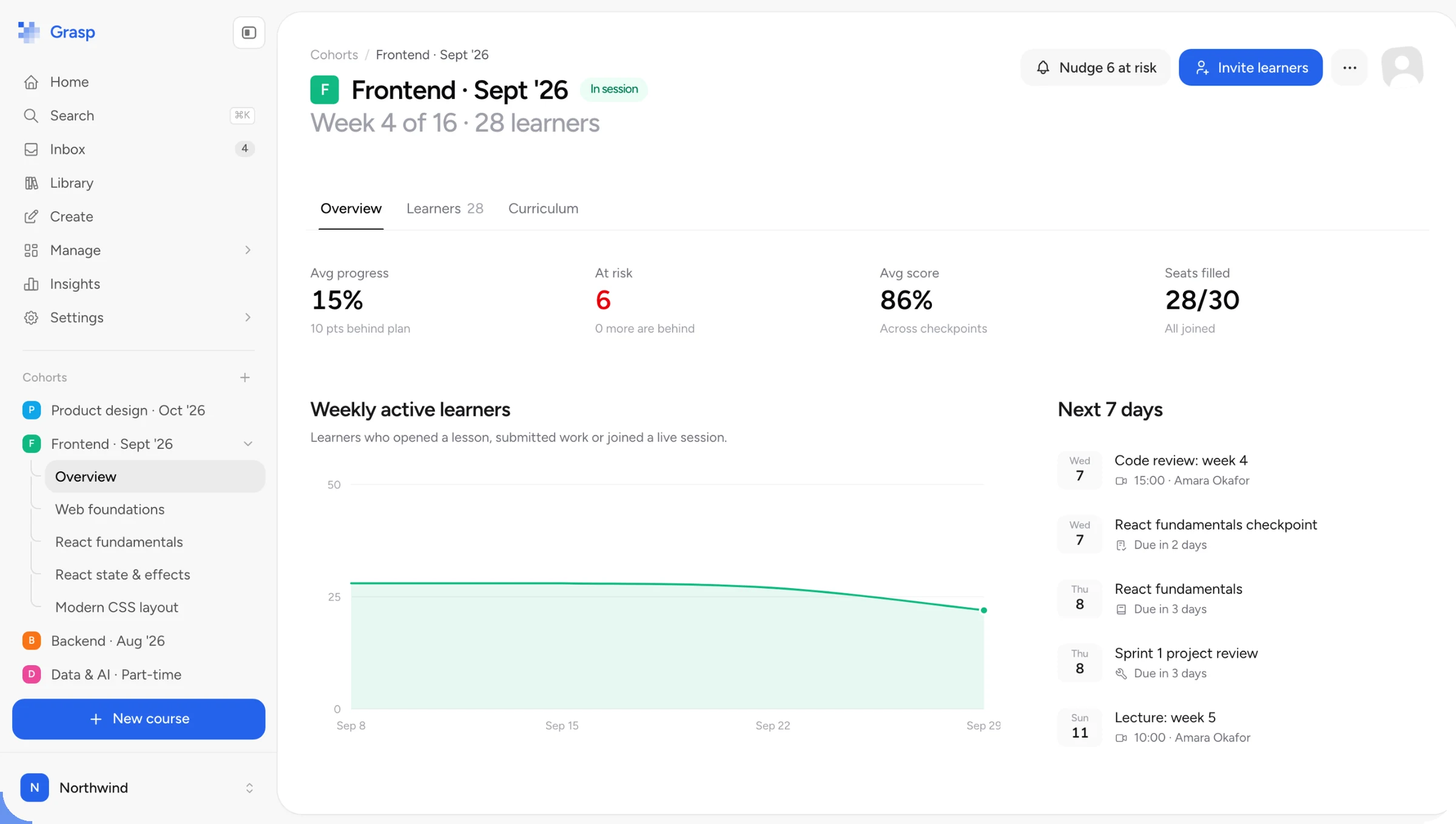
Task: Open the user profile avatar
Action: (x=1402, y=67)
